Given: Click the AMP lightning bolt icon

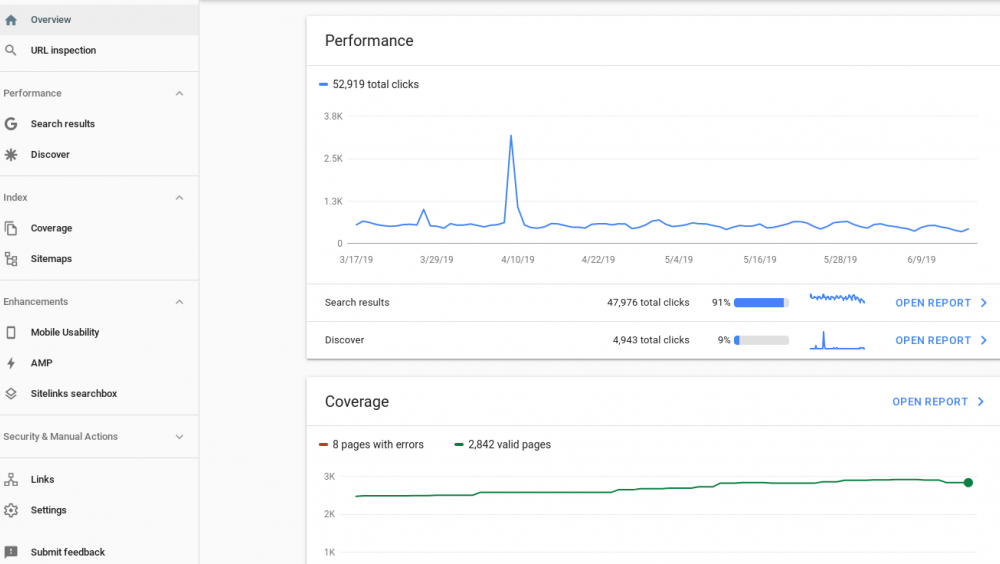Looking at the screenshot, I should click(x=11, y=363).
